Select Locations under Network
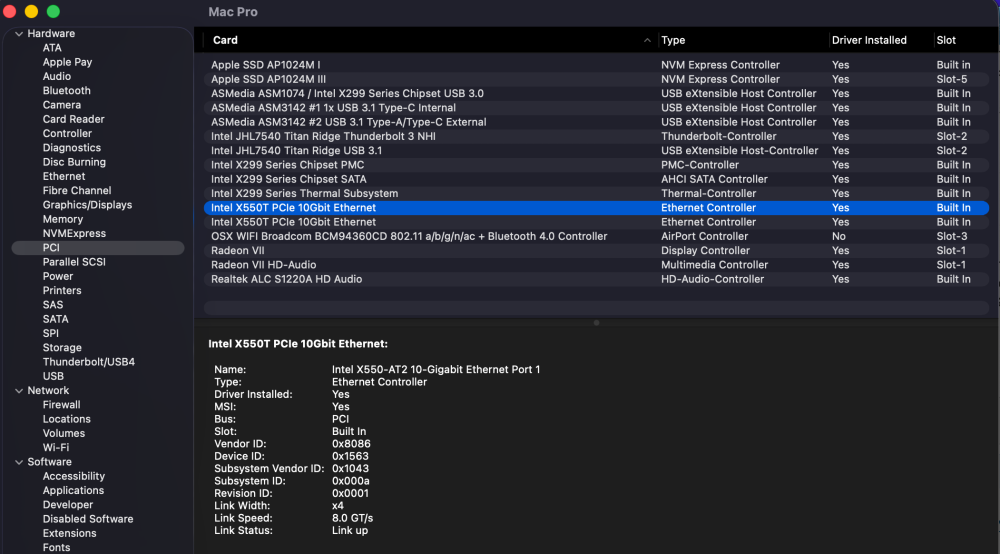Screen dimensions: 1000x554 [x=66, y=419]
